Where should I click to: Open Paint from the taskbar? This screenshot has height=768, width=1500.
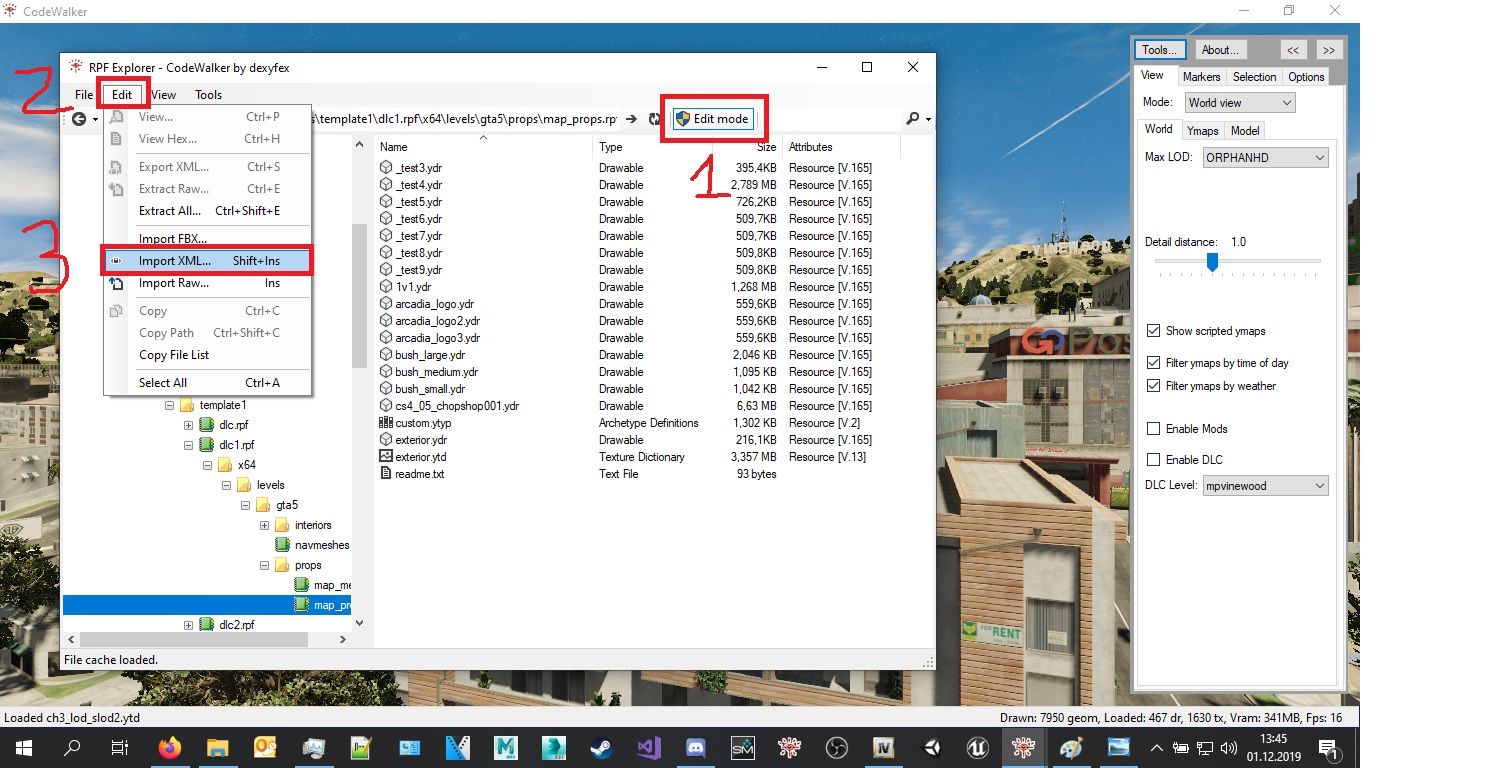pos(1070,747)
